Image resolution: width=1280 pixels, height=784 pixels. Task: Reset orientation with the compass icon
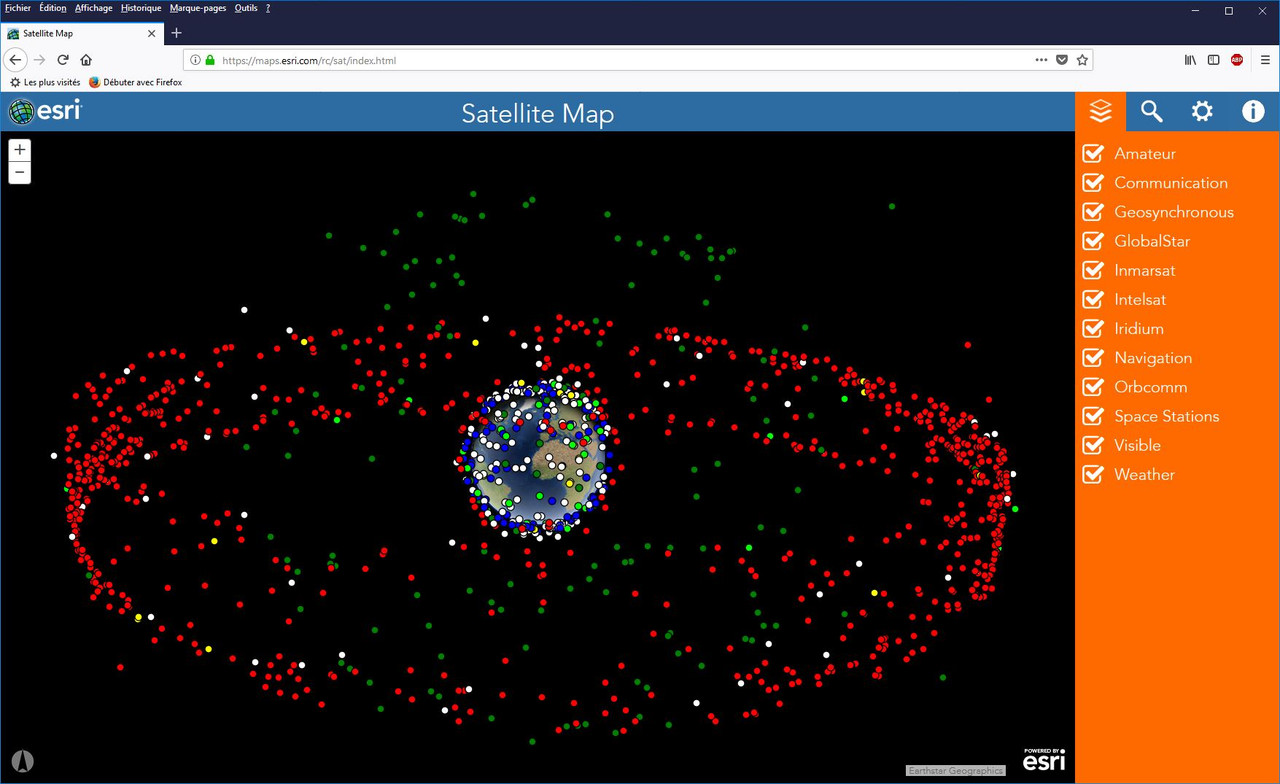pos(22,761)
